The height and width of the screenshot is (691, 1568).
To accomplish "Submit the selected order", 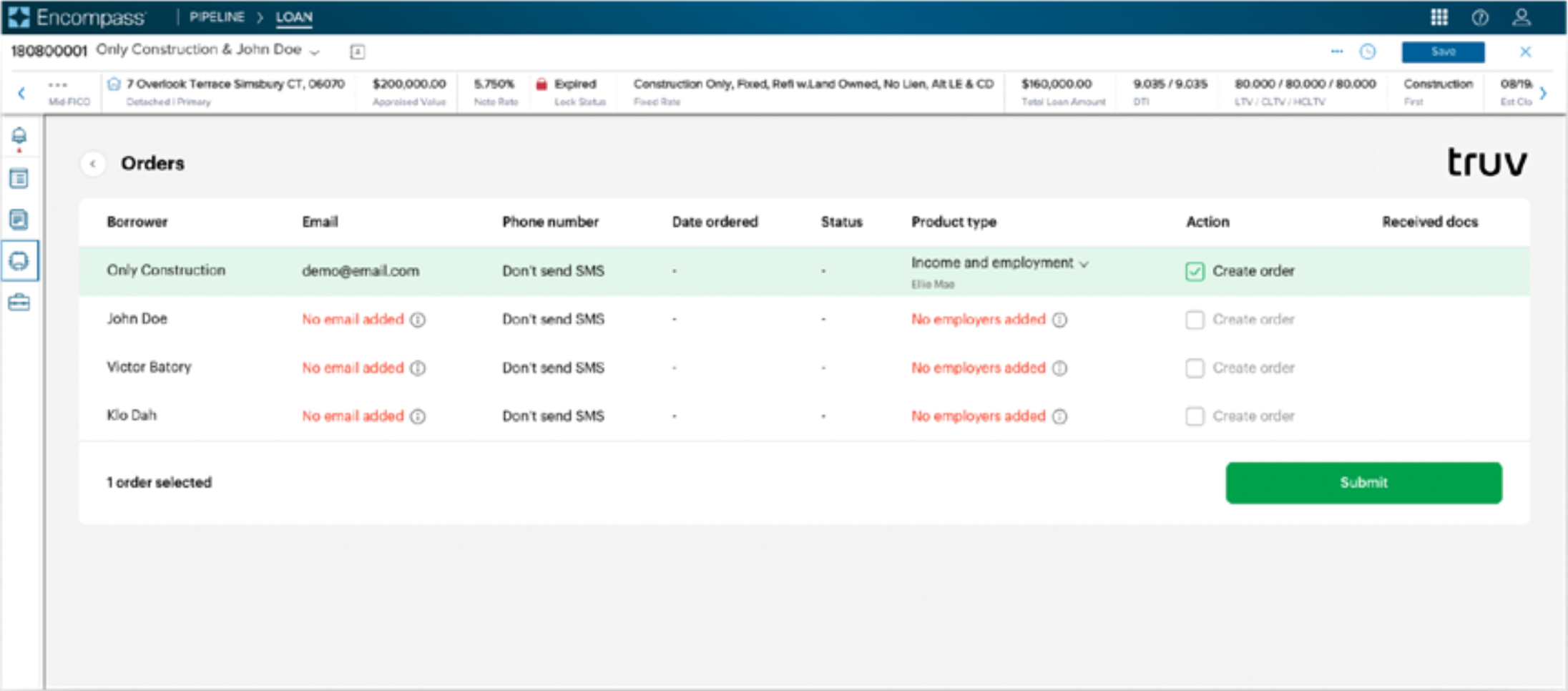I will tap(1363, 483).
